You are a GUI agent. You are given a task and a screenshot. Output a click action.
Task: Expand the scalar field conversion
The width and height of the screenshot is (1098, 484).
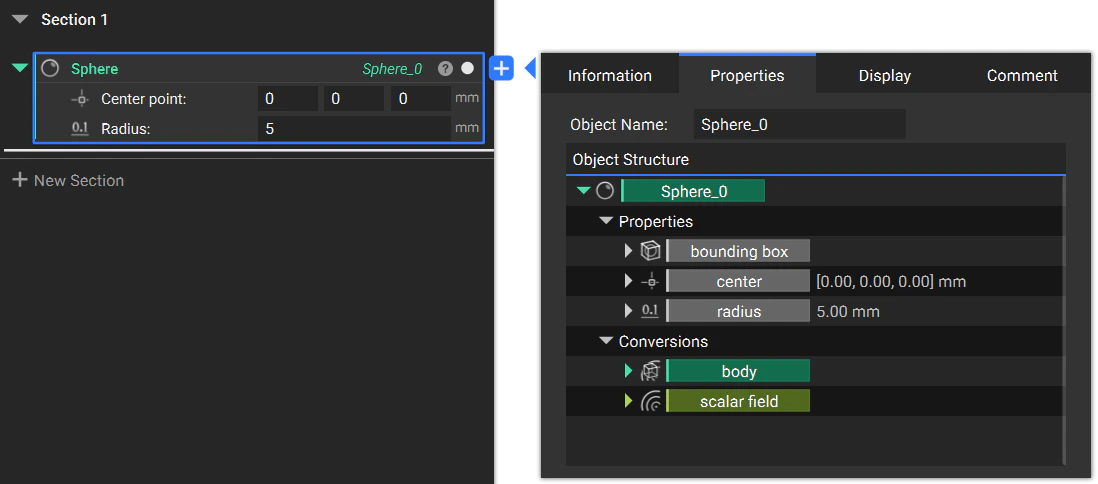[x=628, y=401]
